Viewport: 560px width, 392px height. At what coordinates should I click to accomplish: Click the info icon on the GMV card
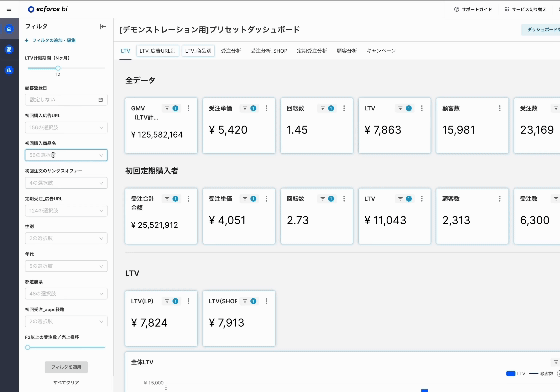[175, 108]
